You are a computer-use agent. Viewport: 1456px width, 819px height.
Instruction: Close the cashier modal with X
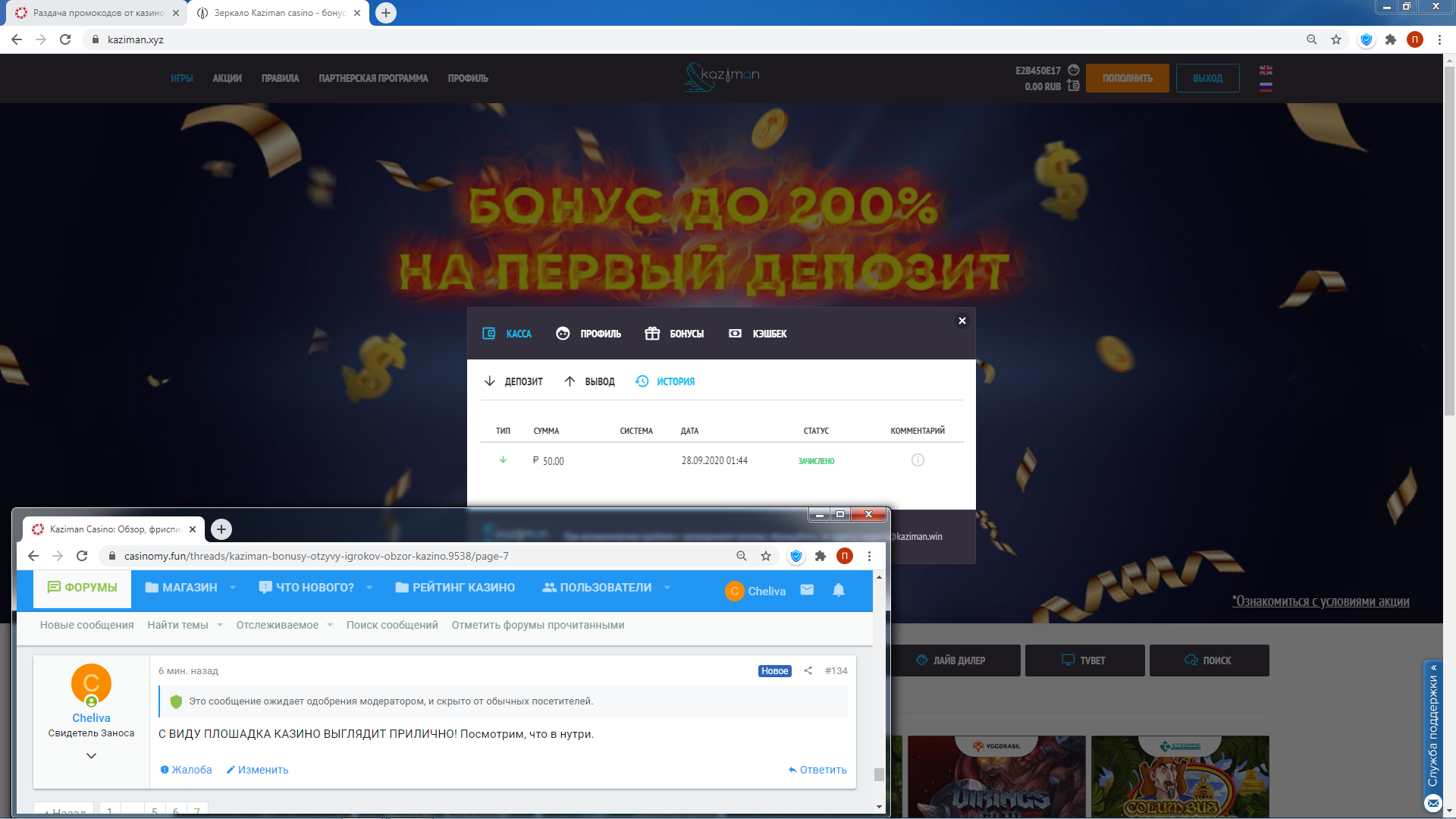(x=962, y=321)
